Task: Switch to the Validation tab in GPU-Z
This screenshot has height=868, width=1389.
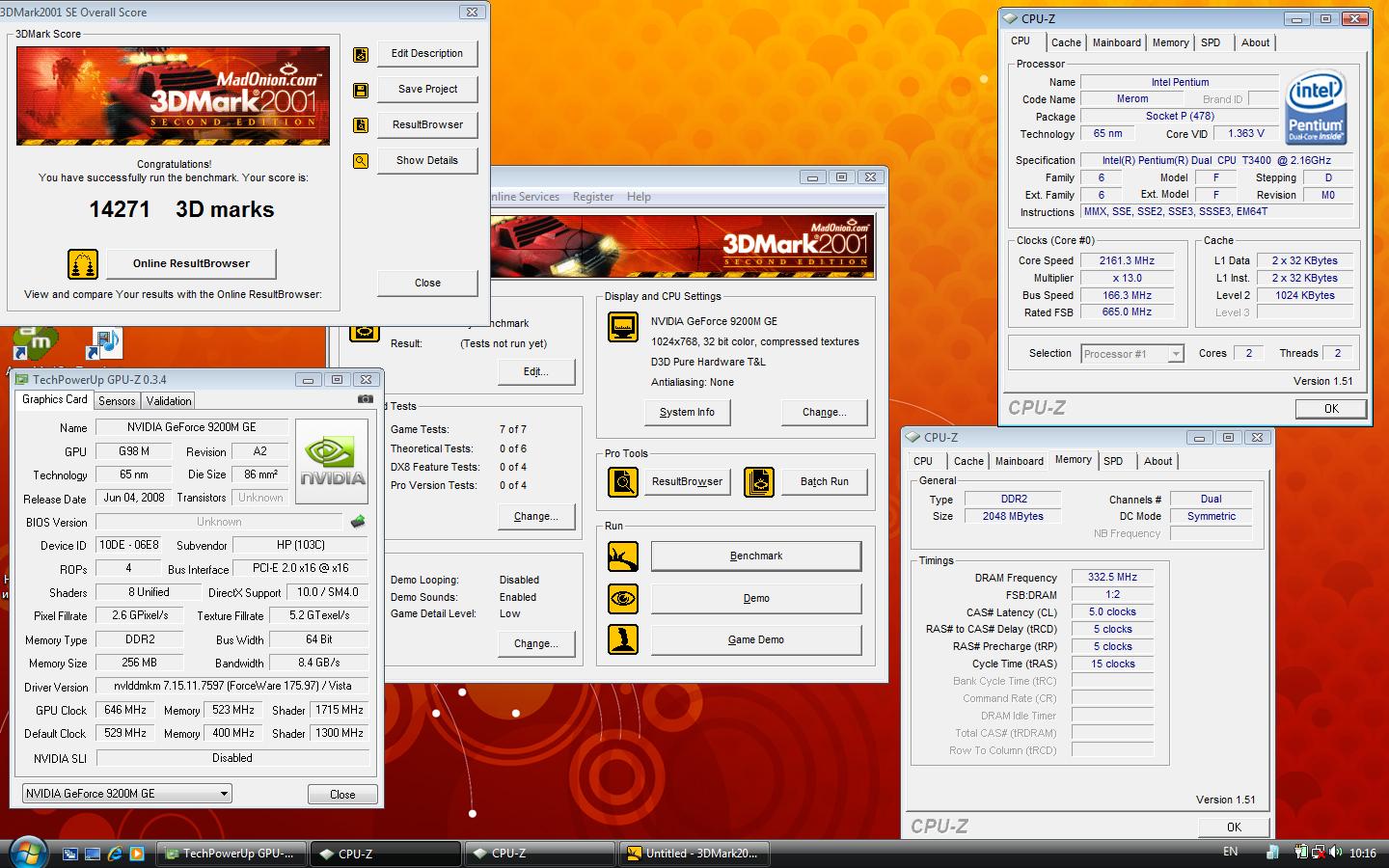Action: [x=169, y=401]
